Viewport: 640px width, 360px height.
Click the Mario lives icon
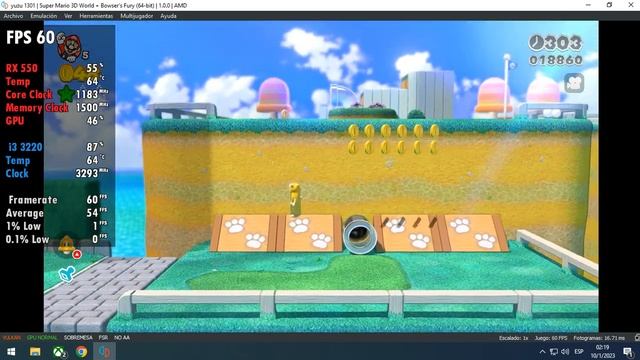[x=69, y=46]
